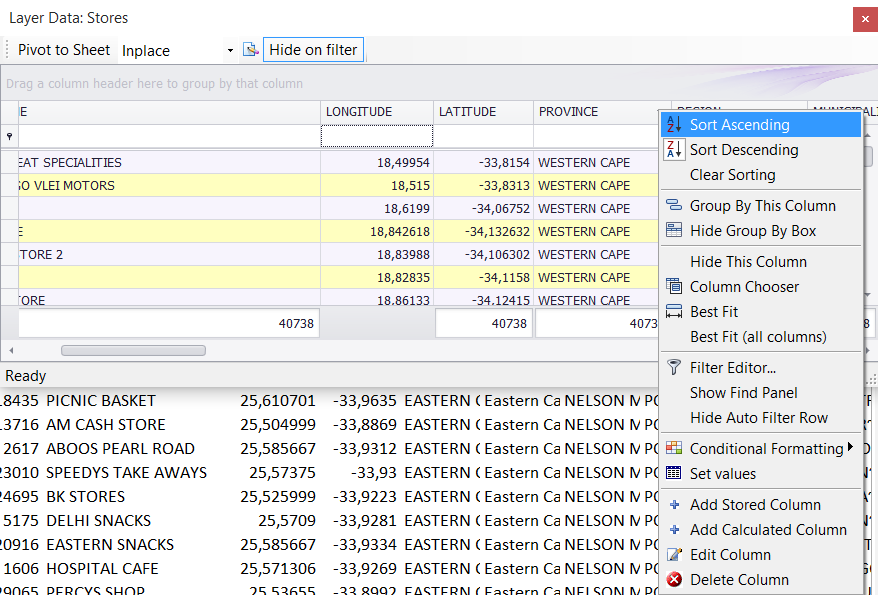This screenshot has height=595, width=878.
Task: Click the Group By This Column icon
Action: [674, 205]
